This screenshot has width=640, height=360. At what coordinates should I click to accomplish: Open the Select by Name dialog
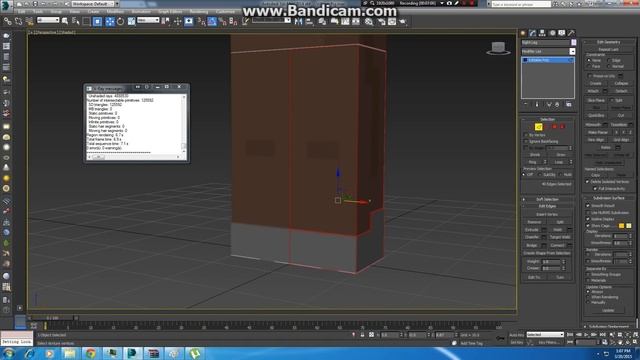(x=76, y=21)
